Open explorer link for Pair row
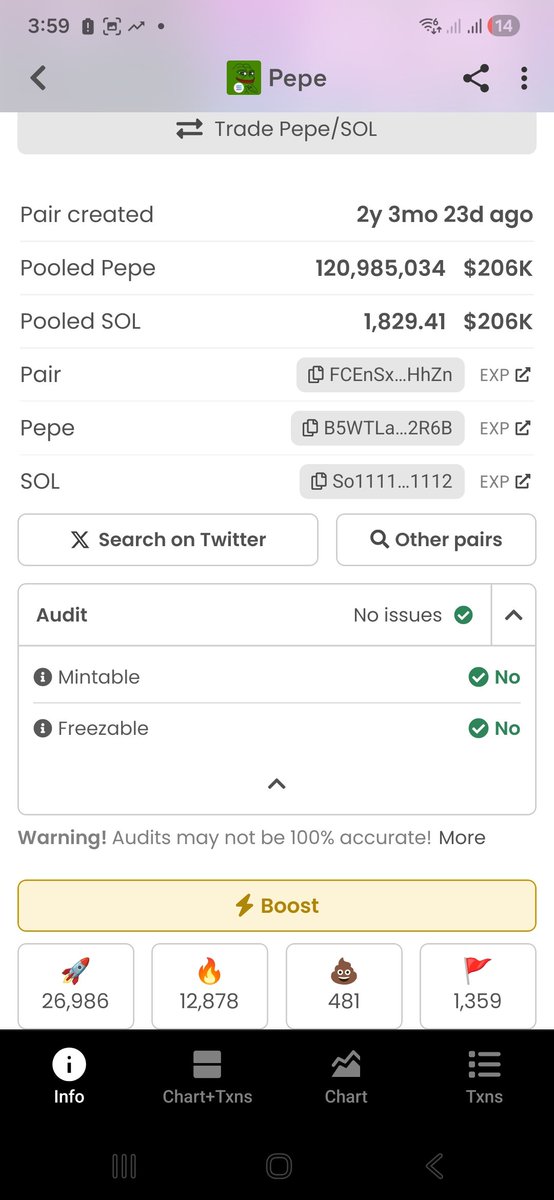Image resolution: width=554 pixels, height=1200 pixels. coord(505,375)
